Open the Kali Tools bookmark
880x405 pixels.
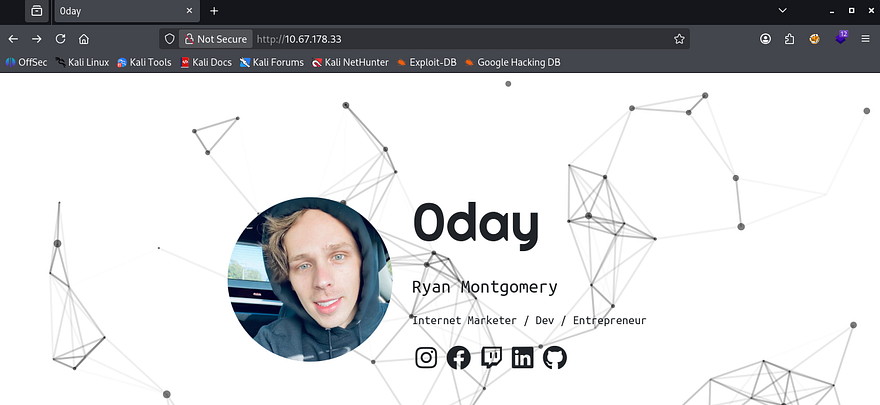click(144, 62)
